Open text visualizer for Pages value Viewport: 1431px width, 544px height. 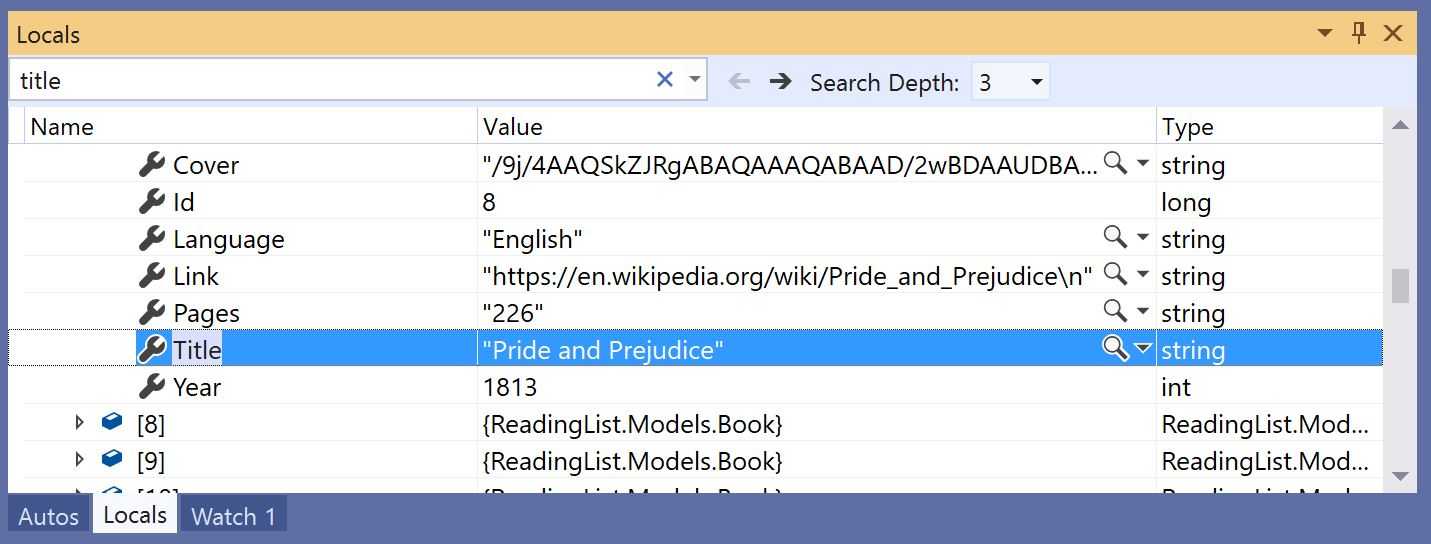point(1115,311)
